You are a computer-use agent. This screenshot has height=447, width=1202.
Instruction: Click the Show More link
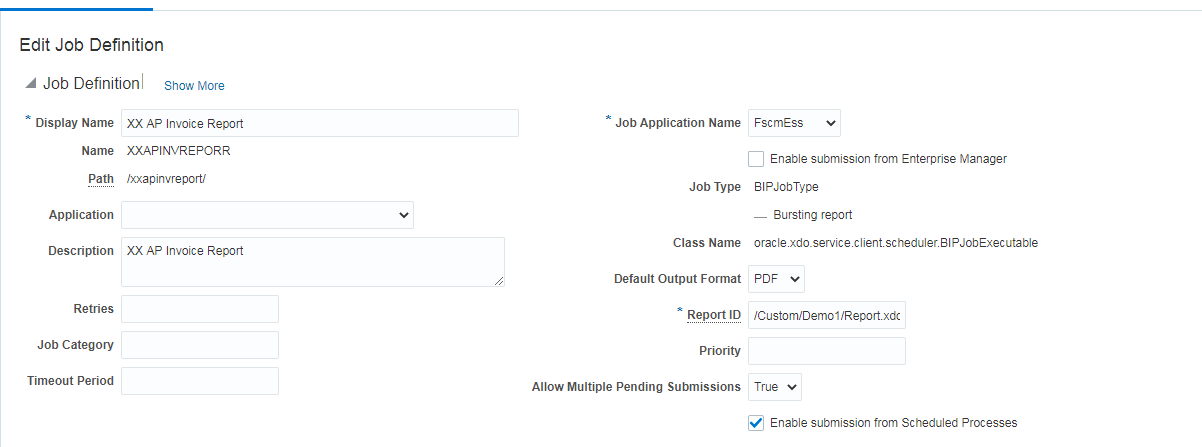click(x=194, y=86)
